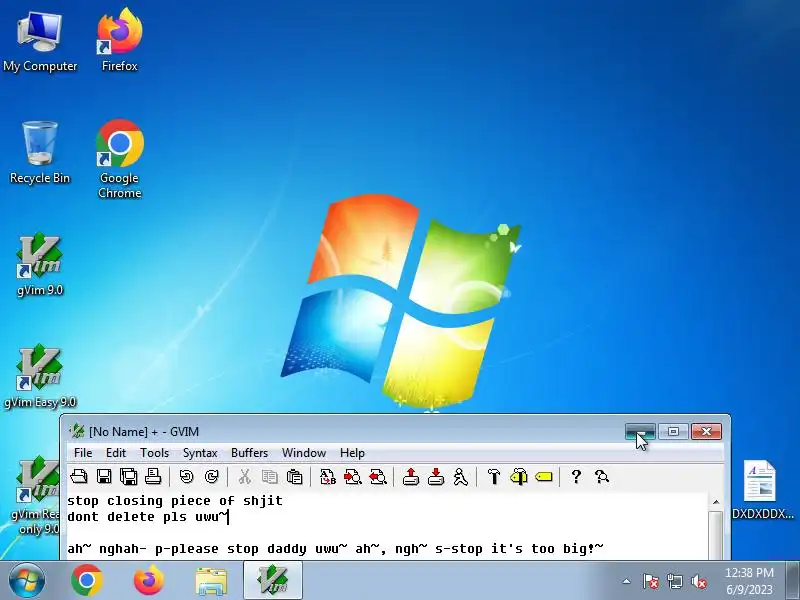
Task: Select the Firefox desktop shortcut
Action: pos(119,41)
